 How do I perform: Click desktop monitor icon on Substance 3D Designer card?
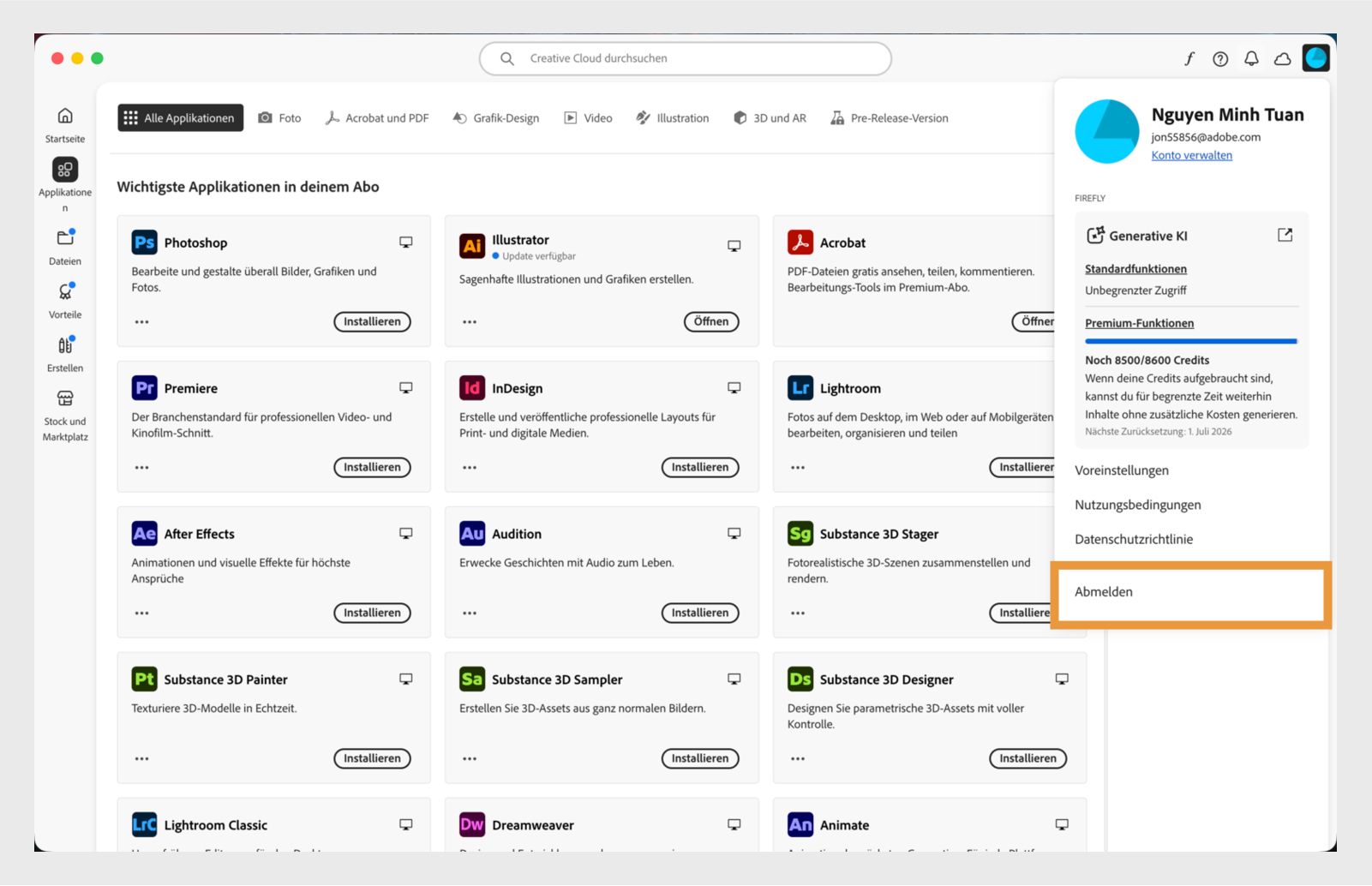(x=1062, y=679)
